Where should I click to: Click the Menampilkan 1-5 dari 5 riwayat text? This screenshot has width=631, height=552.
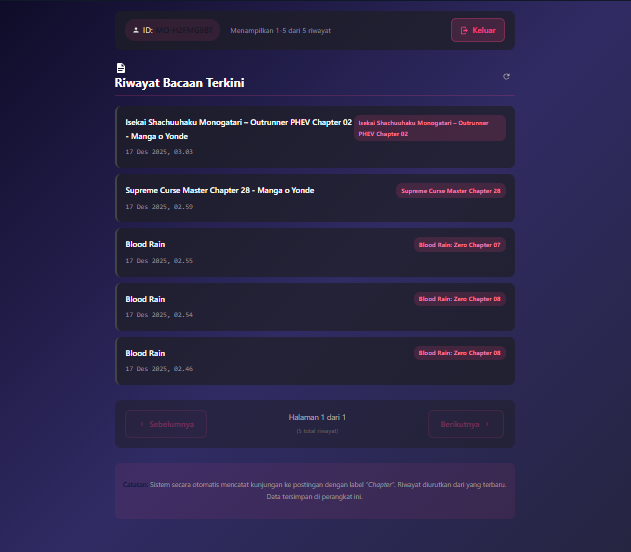280,31
